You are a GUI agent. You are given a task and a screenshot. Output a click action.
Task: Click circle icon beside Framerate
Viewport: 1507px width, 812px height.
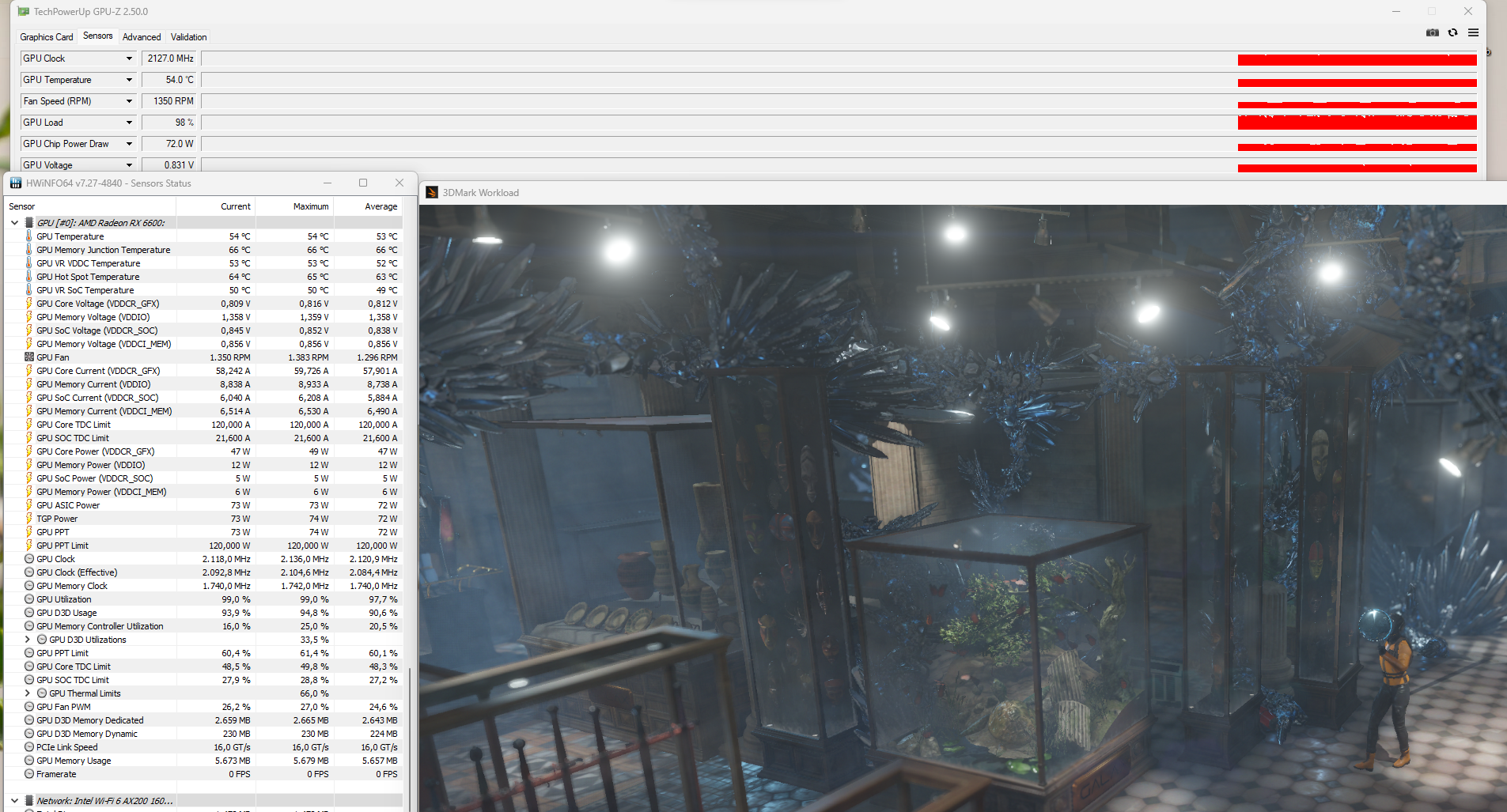click(29, 774)
